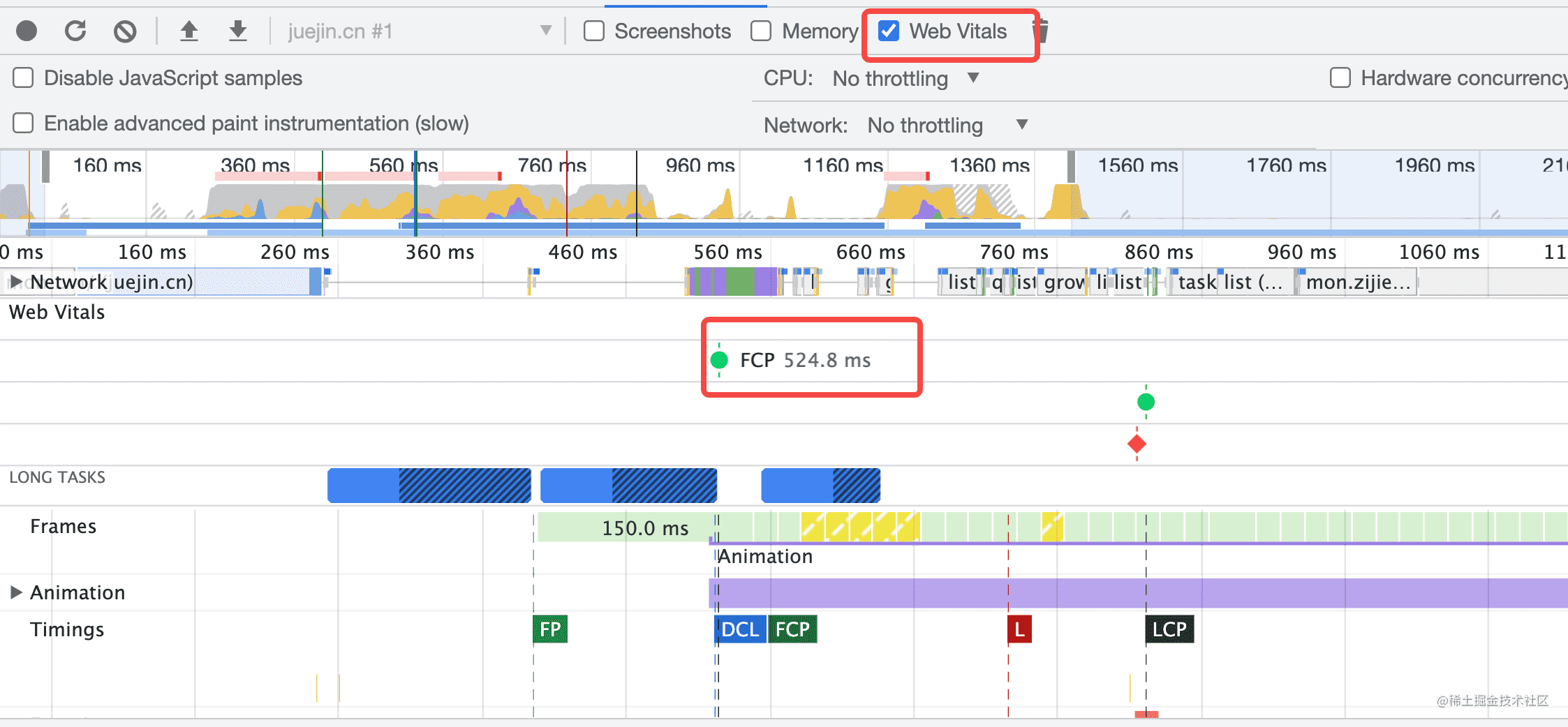Toggle the Memory checkbox
1568x727 pixels.
(761, 31)
